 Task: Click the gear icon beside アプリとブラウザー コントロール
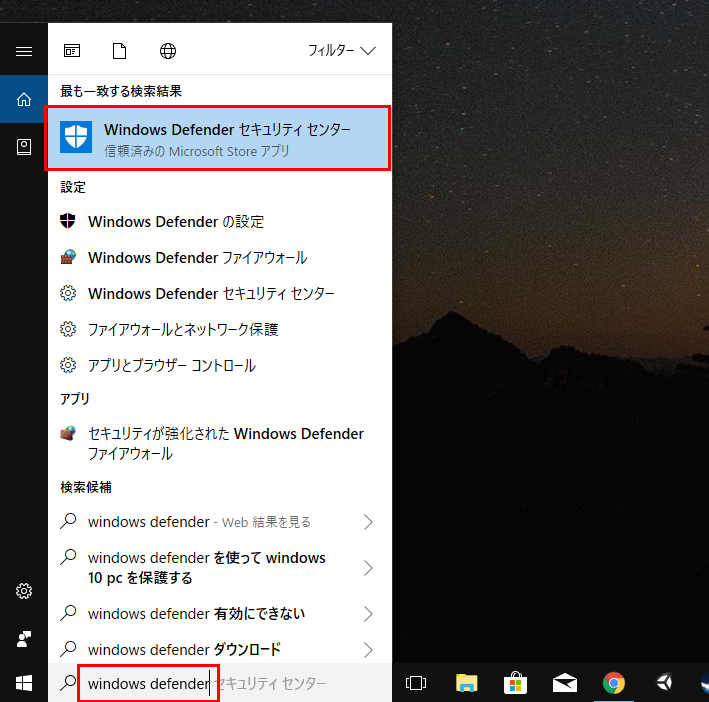pyautogui.click(x=68, y=364)
